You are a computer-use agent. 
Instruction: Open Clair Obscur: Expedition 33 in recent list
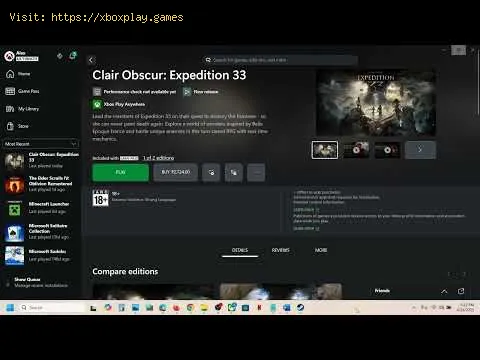41,160
